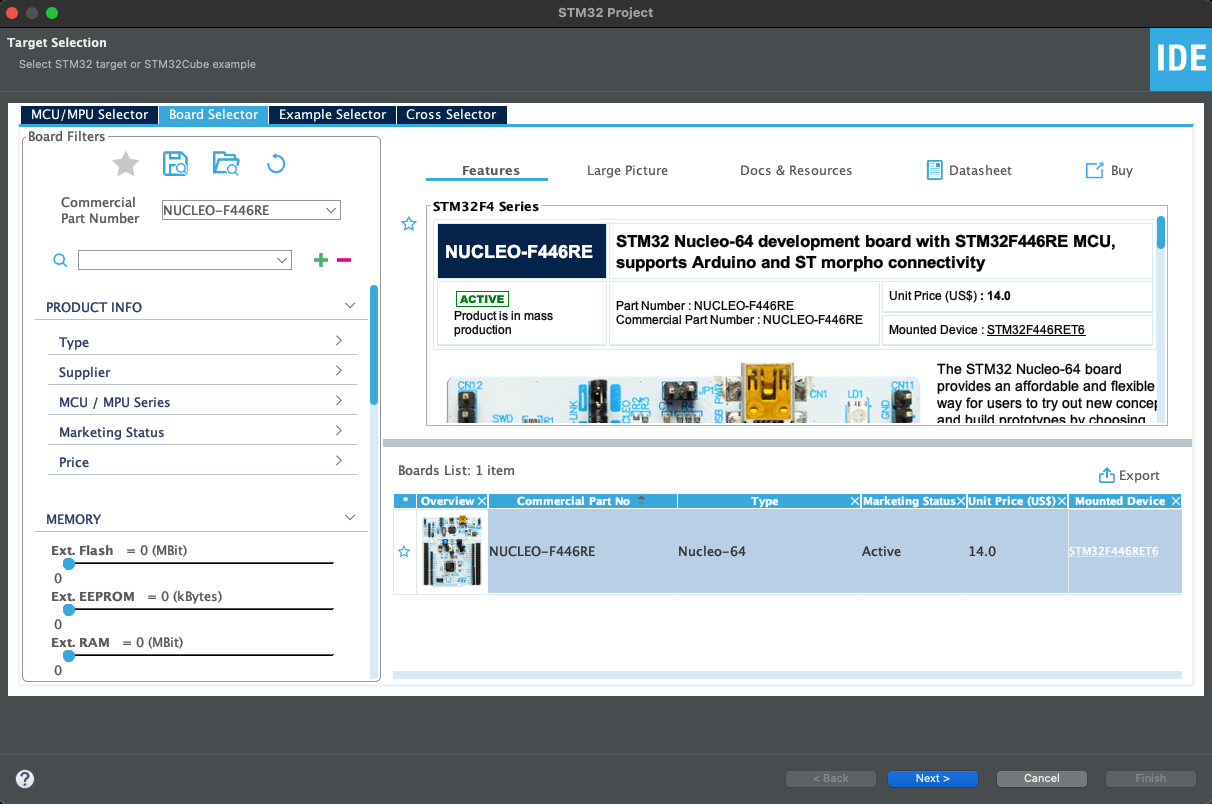The width and height of the screenshot is (1212, 804).
Task: Close the Type column with its X
Action: click(855, 501)
